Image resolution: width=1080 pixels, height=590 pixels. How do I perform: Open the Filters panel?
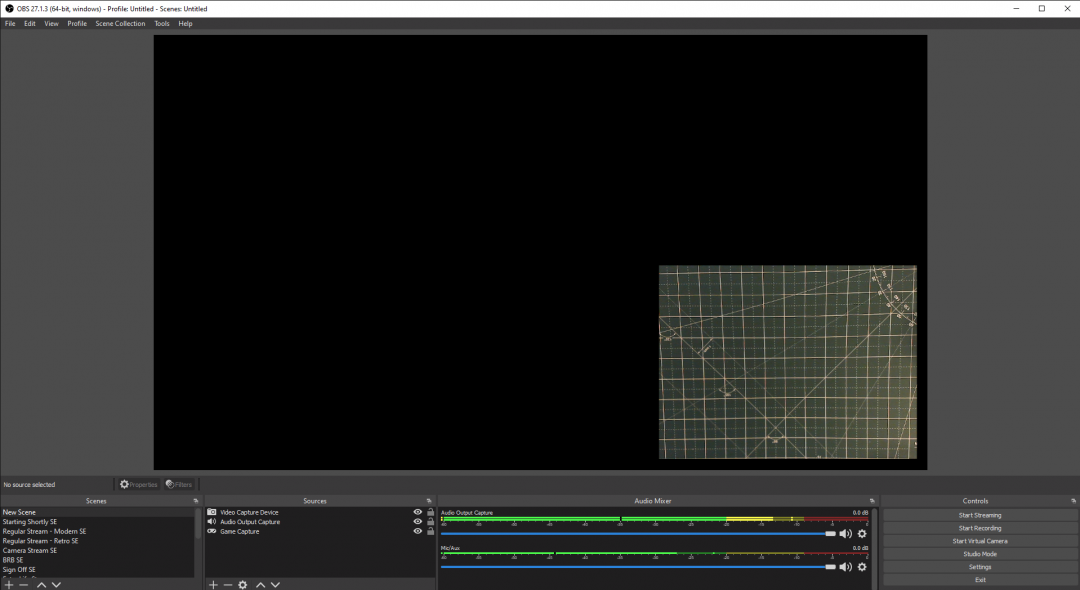pyautogui.click(x=178, y=484)
